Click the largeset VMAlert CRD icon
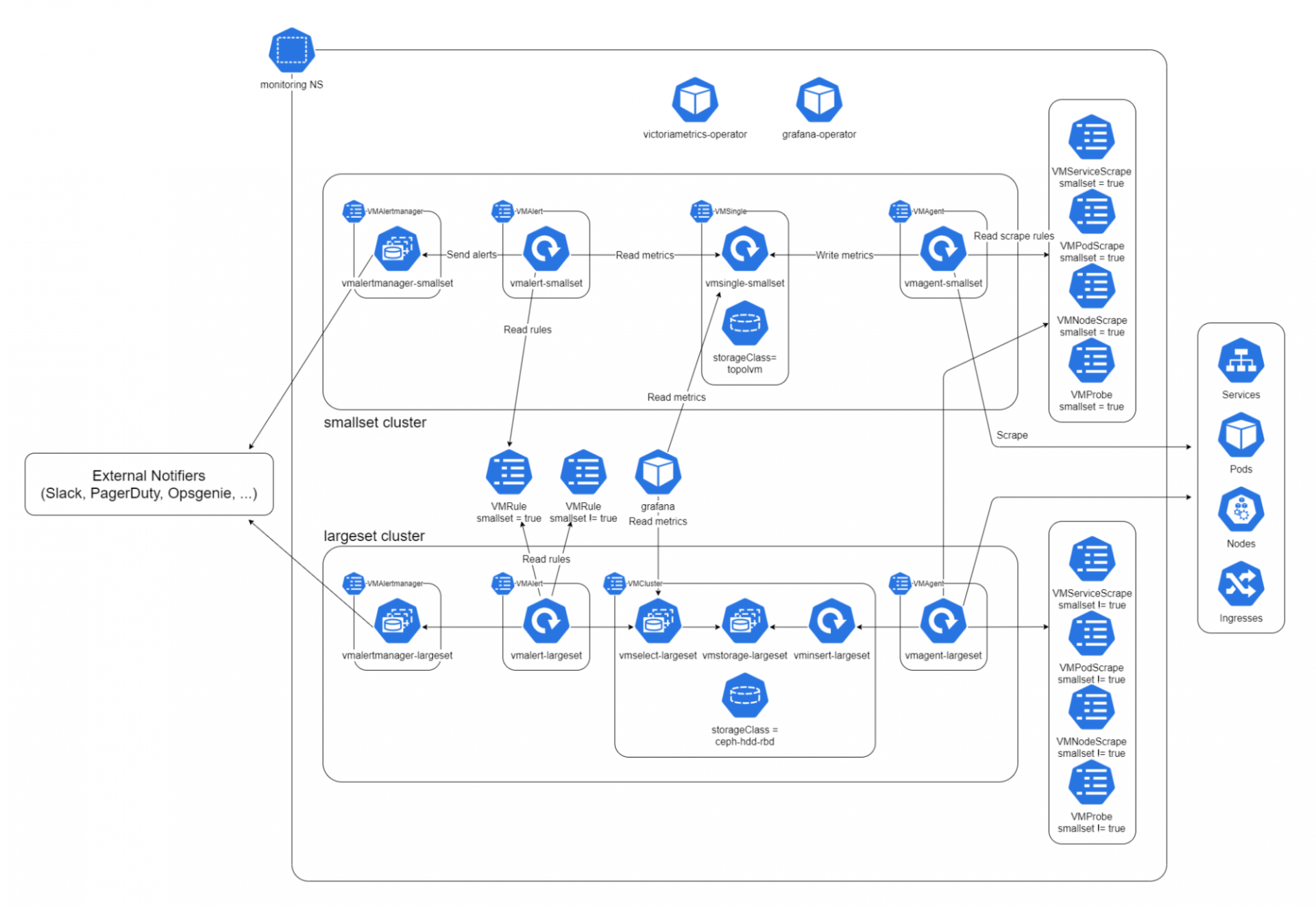 (x=502, y=584)
